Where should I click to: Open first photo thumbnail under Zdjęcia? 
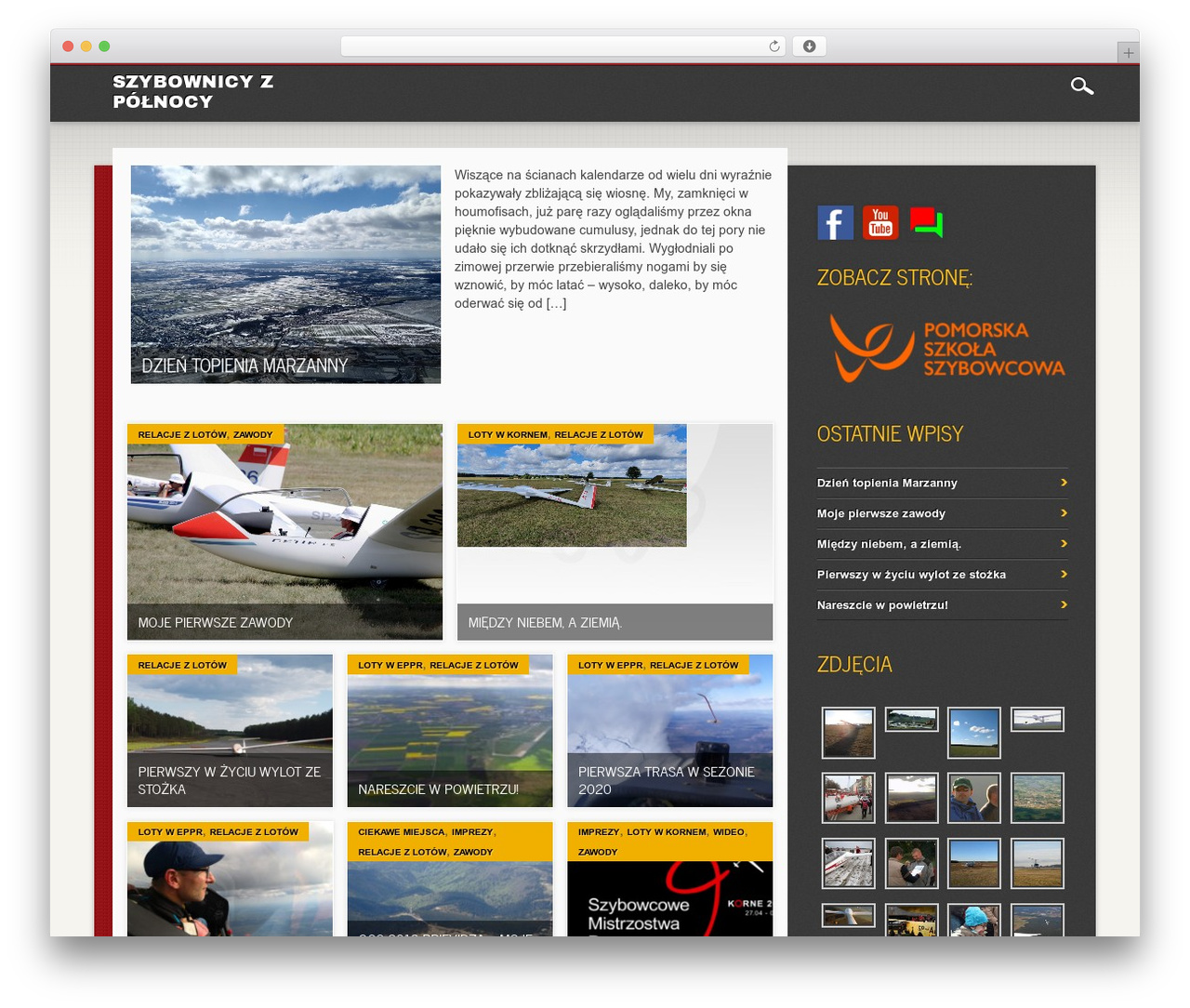point(848,733)
